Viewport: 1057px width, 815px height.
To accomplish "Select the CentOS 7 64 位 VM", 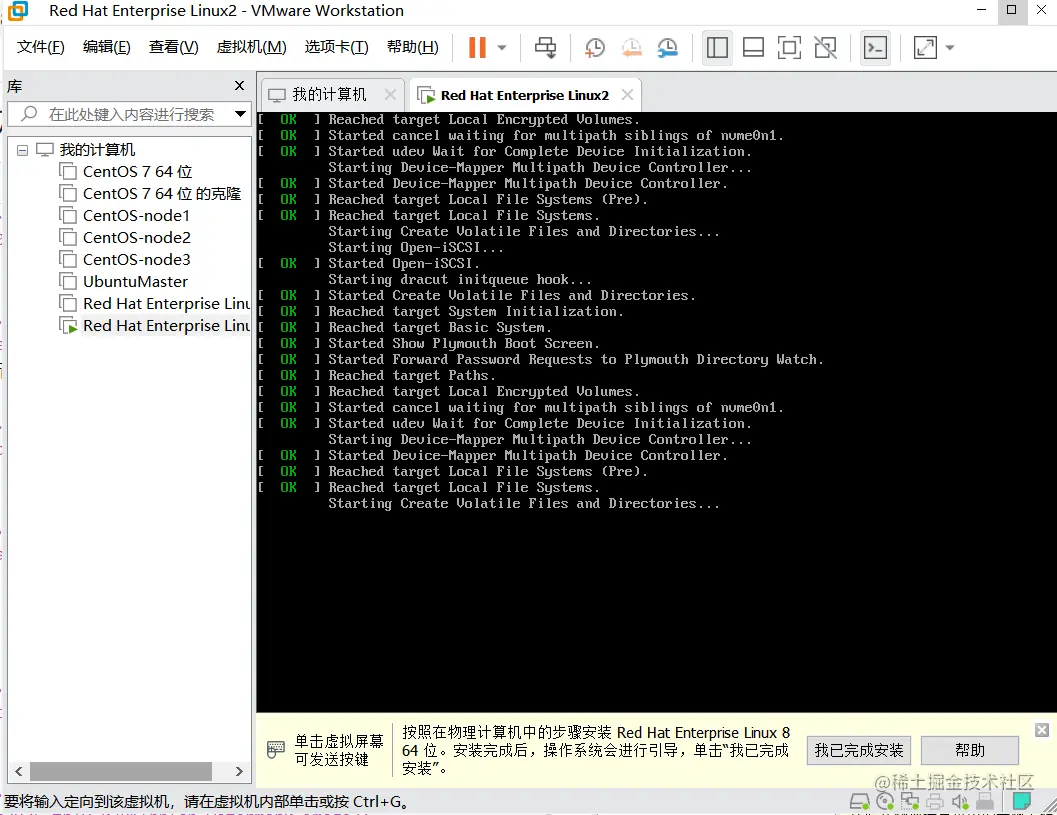I will coord(138,172).
